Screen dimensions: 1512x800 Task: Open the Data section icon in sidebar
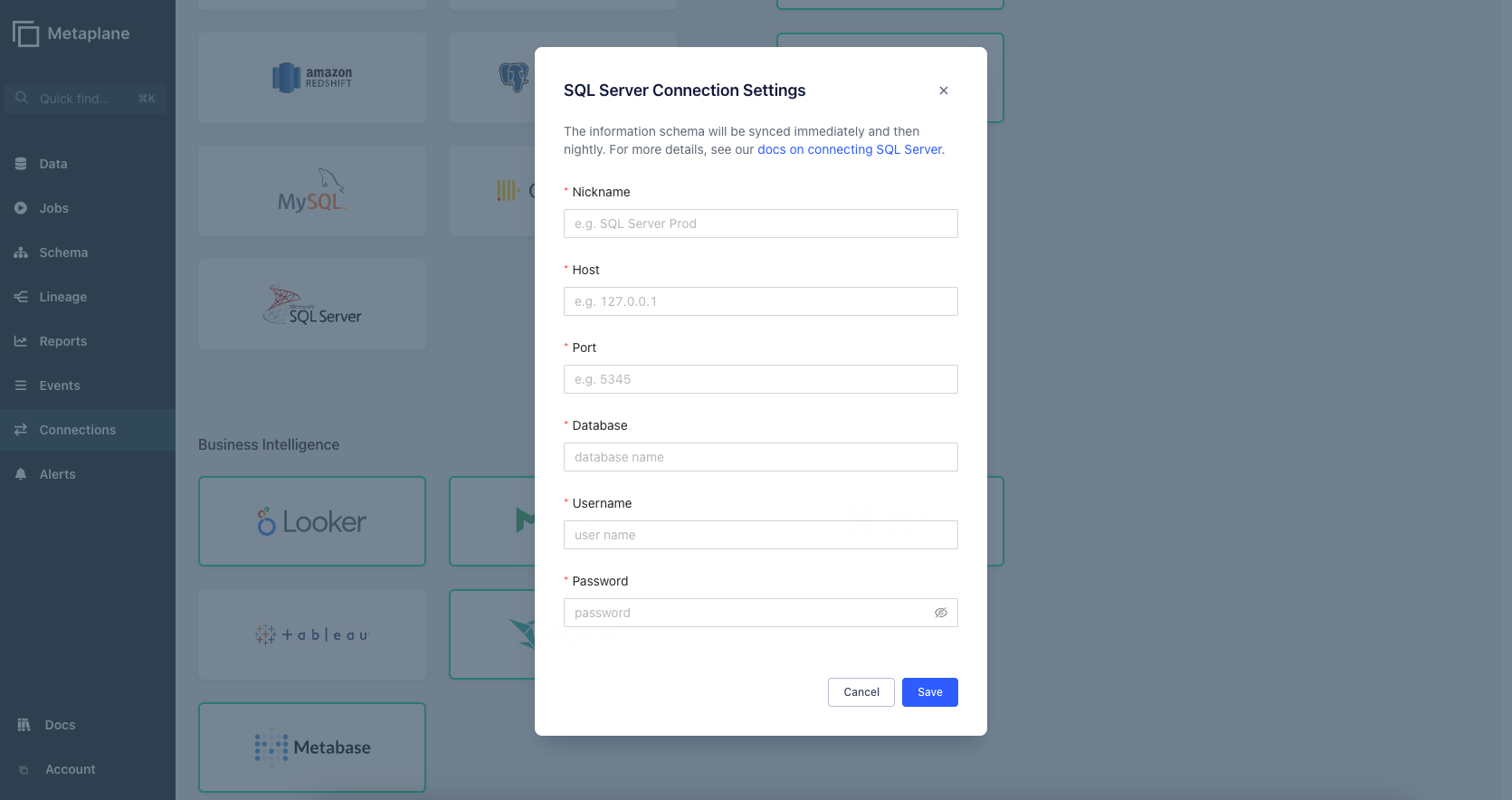pyautogui.click(x=21, y=164)
